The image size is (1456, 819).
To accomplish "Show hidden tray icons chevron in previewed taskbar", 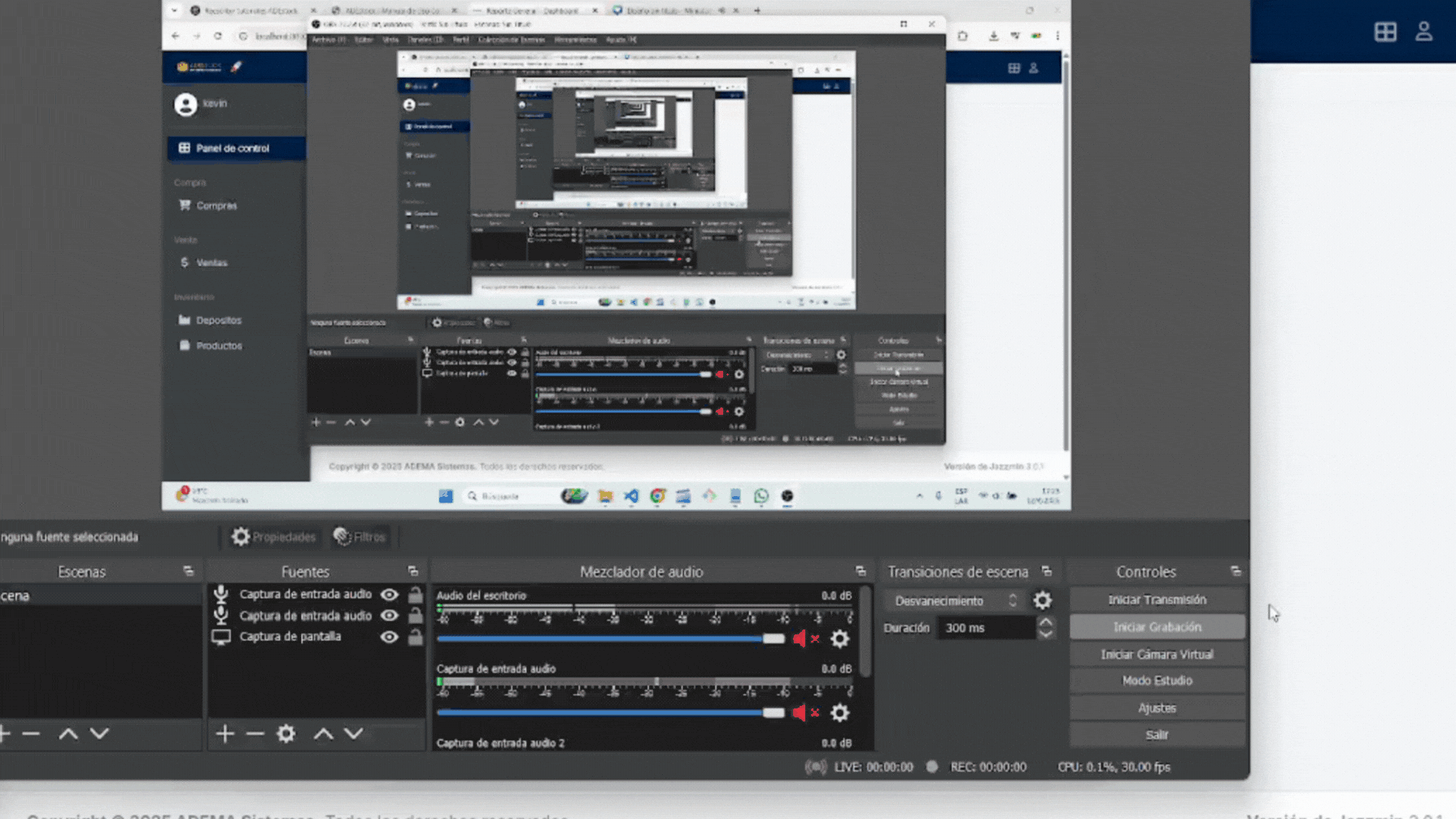I will [919, 496].
